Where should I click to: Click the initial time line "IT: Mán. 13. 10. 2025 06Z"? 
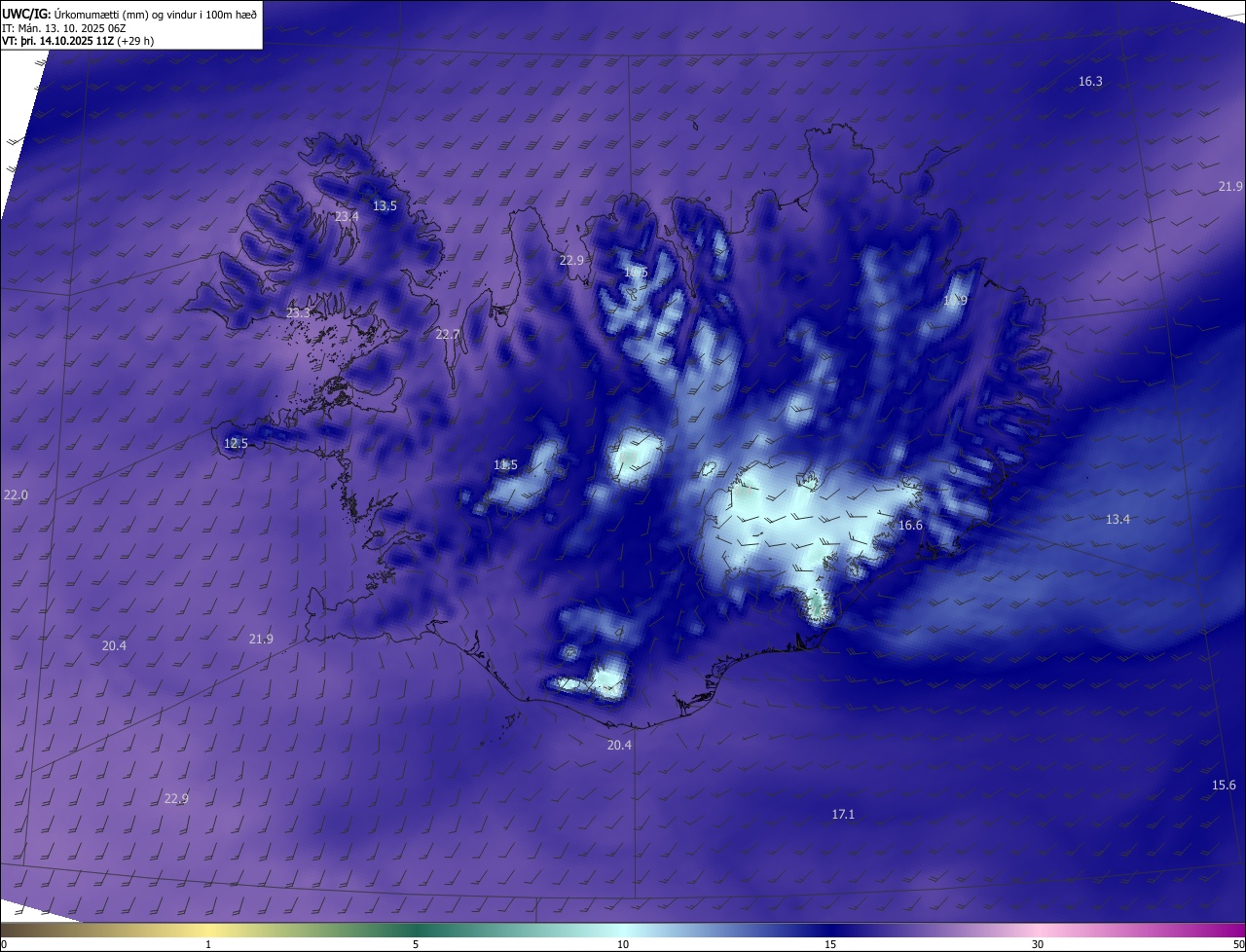tap(64, 27)
